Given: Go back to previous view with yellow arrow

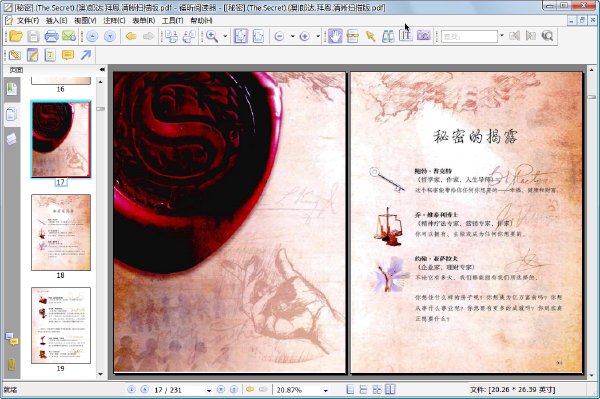Looking at the screenshot, I should point(131,36).
